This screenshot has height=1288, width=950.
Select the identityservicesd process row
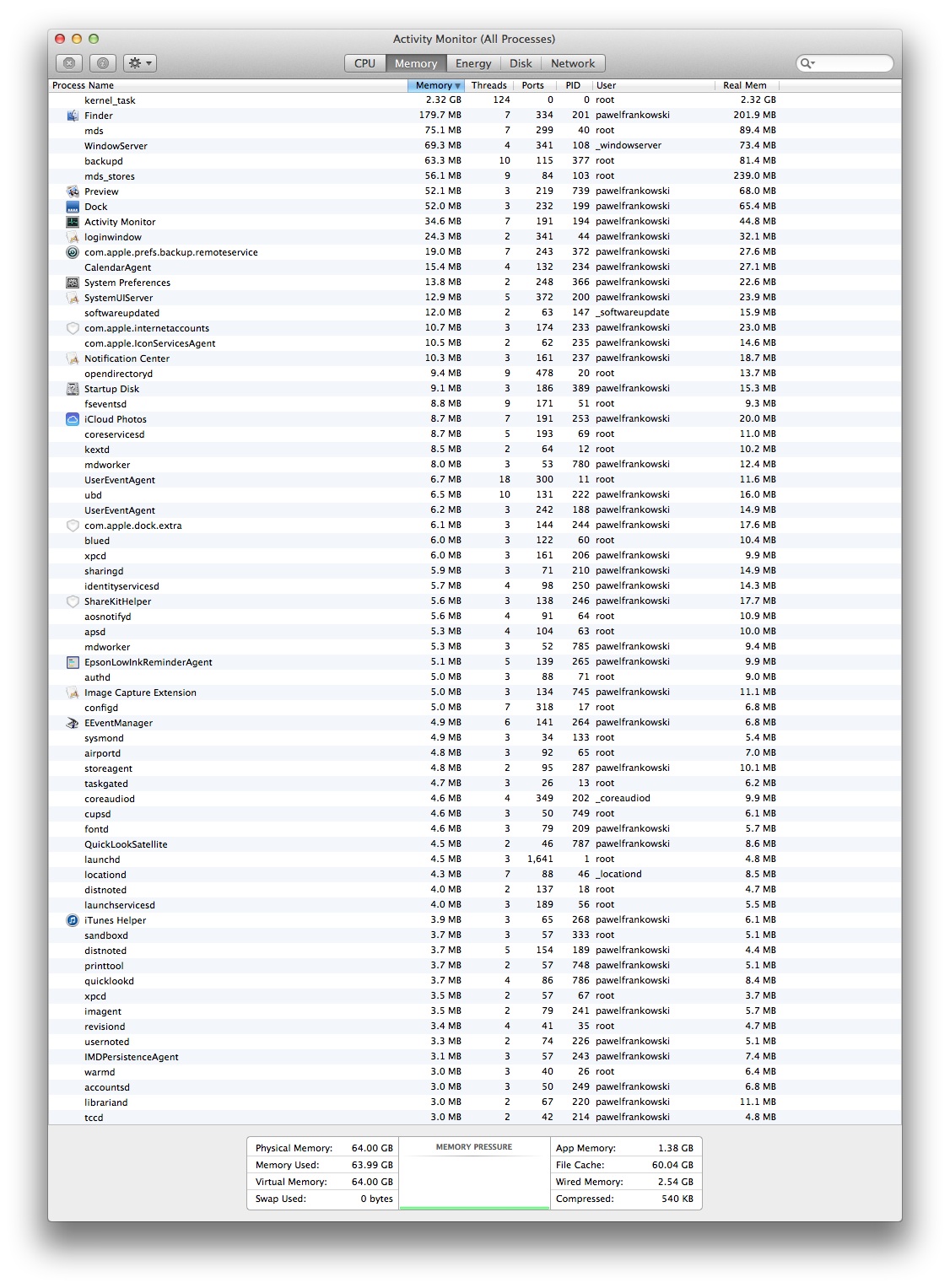click(475, 586)
